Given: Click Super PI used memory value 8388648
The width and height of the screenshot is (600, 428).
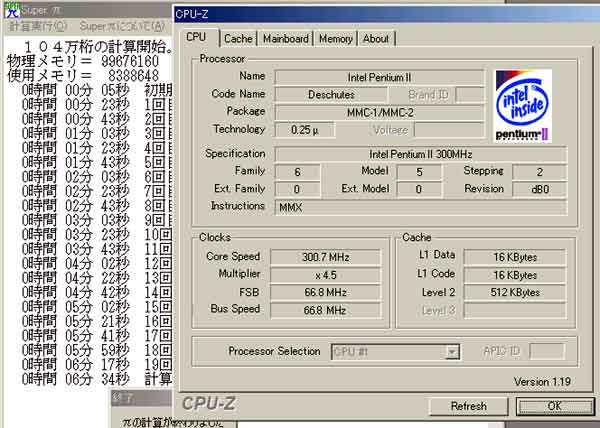Looking at the screenshot, I should [134, 75].
